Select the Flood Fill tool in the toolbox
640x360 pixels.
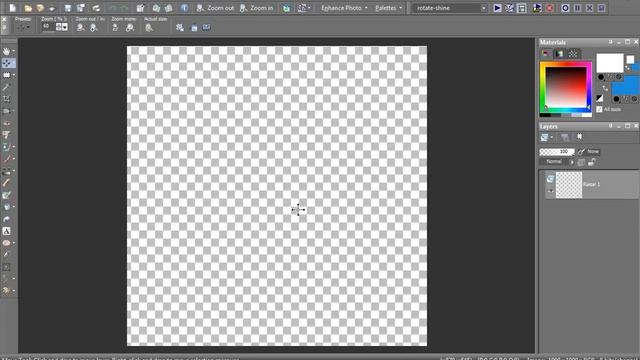tap(7, 207)
